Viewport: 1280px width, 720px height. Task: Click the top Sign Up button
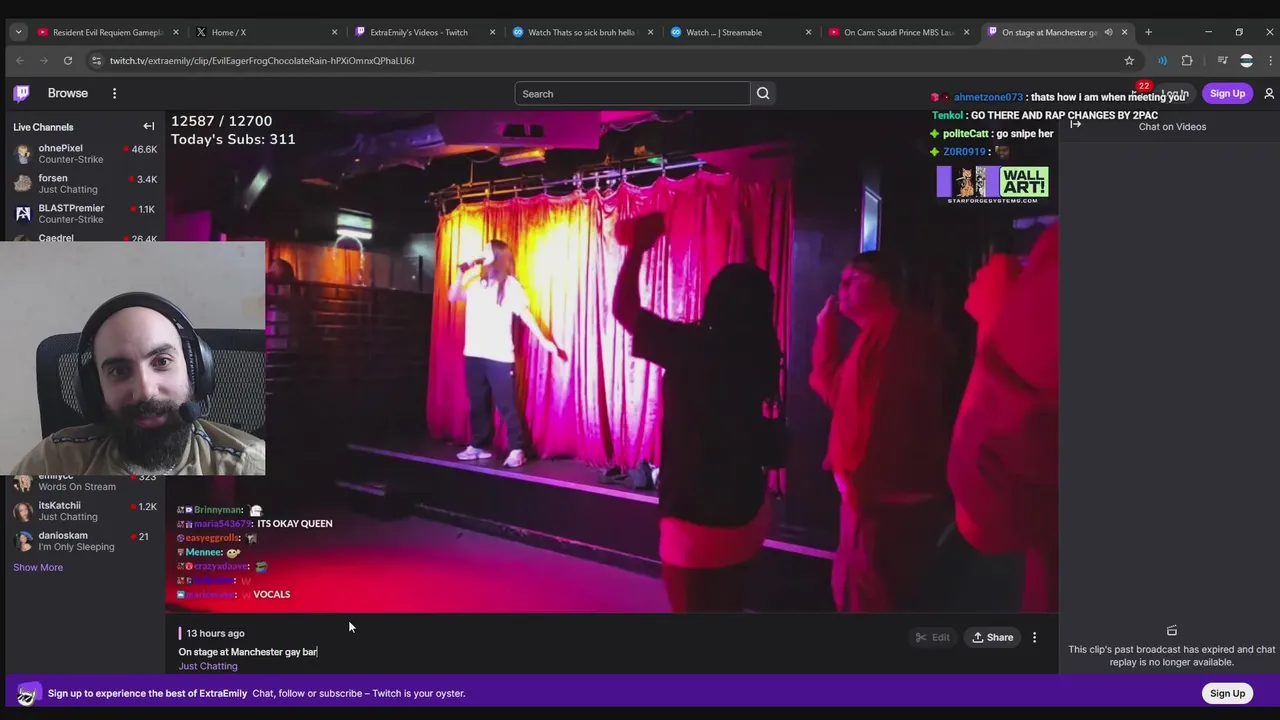[x=1227, y=93]
